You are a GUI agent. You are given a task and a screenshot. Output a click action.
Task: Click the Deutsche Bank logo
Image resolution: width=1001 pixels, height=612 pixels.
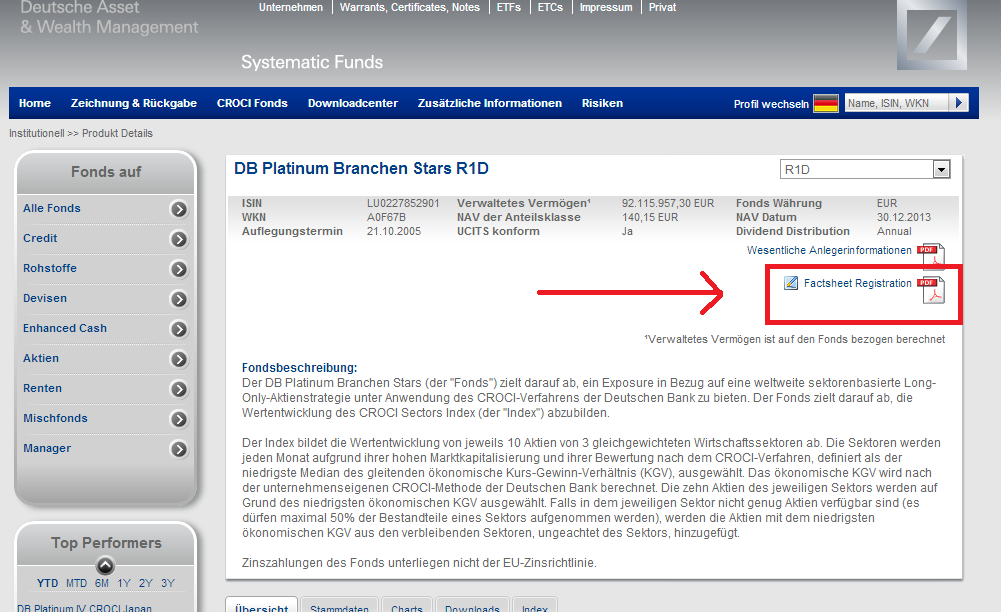(x=931, y=34)
